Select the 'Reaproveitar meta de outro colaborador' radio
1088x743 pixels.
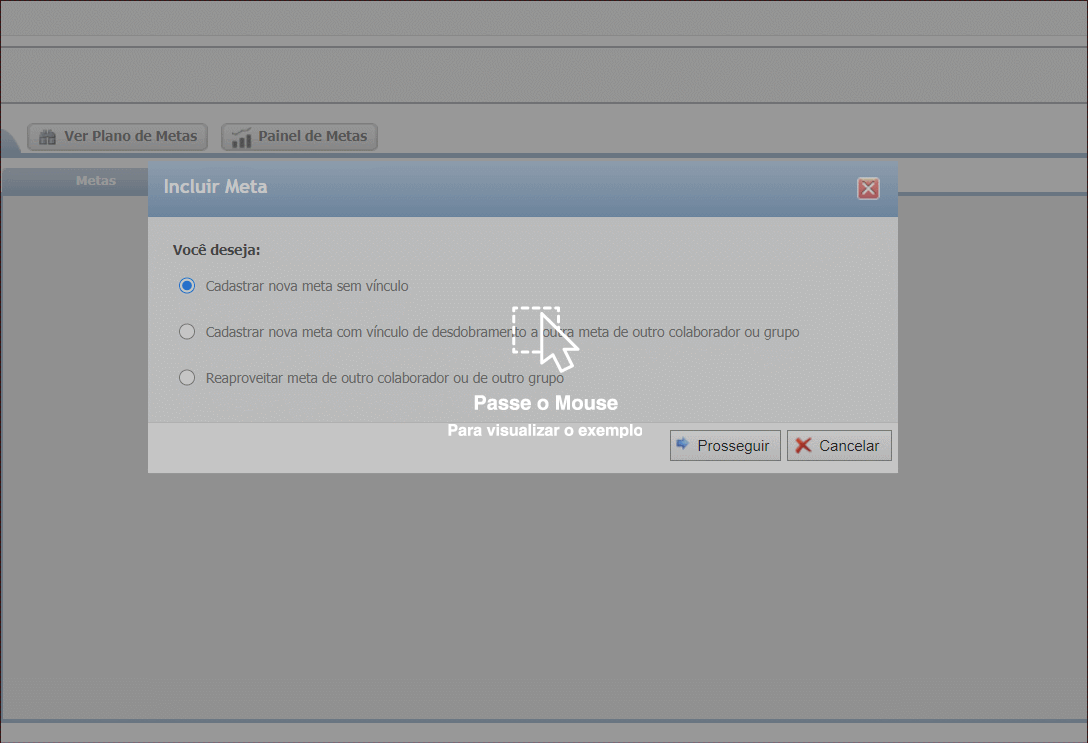(x=187, y=378)
